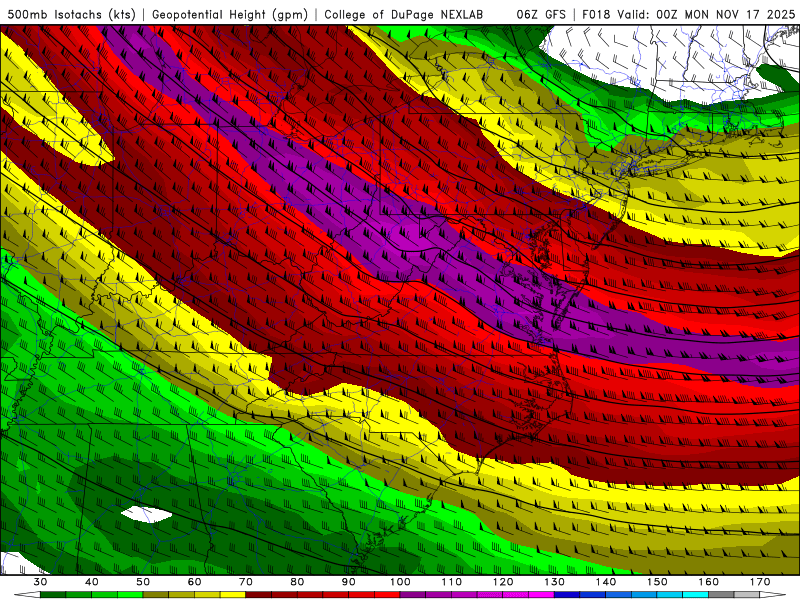Click the '120' value on the color scale
Viewport: 800px width, 600px height.
pos(503,582)
